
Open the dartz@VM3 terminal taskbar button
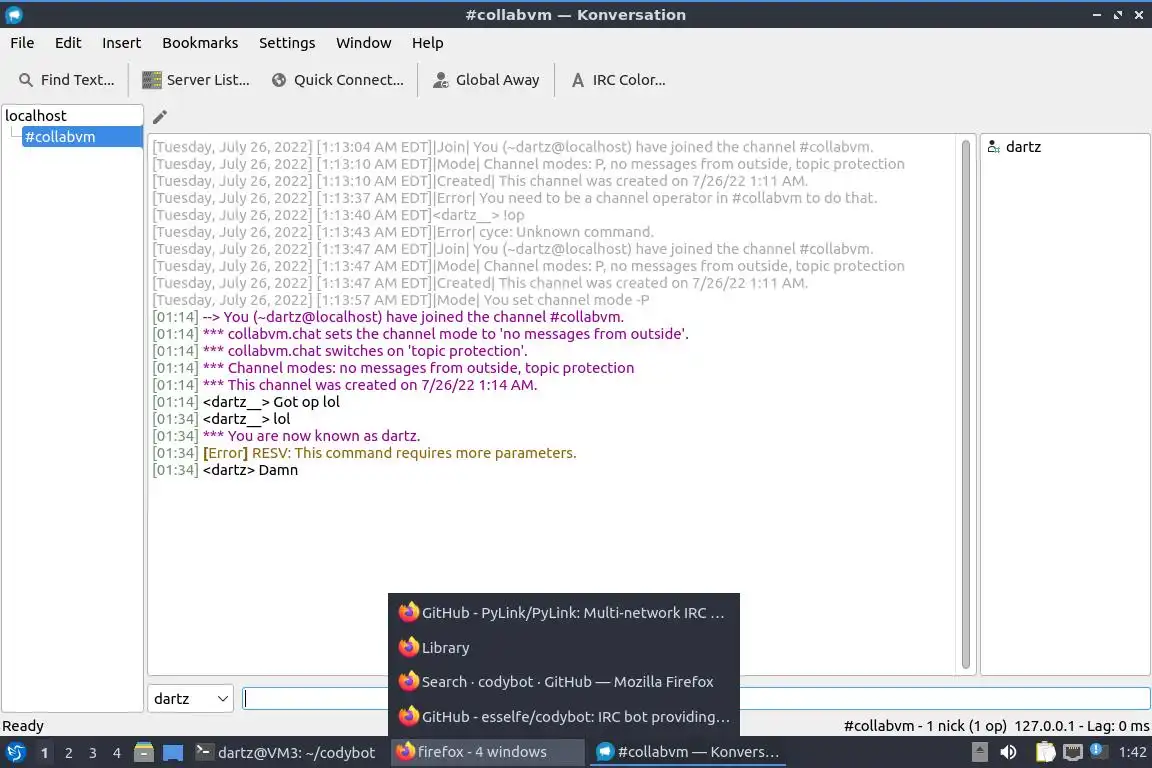tap(285, 752)
